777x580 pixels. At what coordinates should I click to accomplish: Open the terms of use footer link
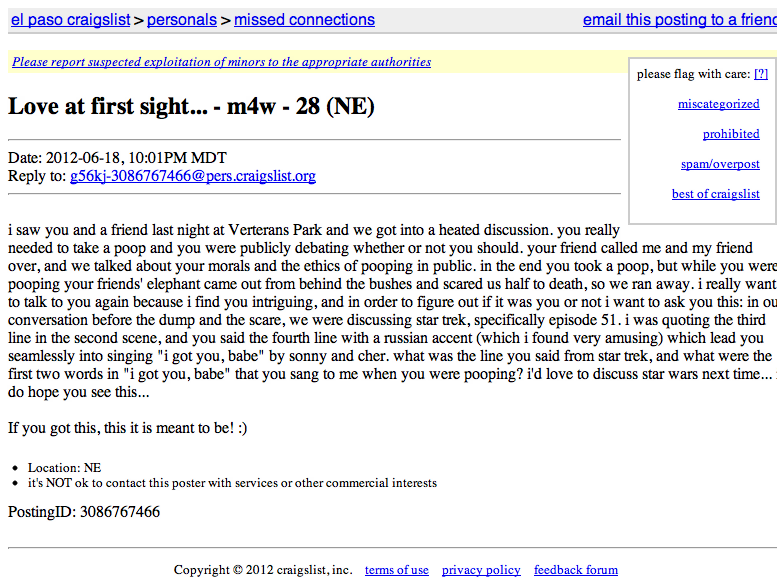point(397,570)
